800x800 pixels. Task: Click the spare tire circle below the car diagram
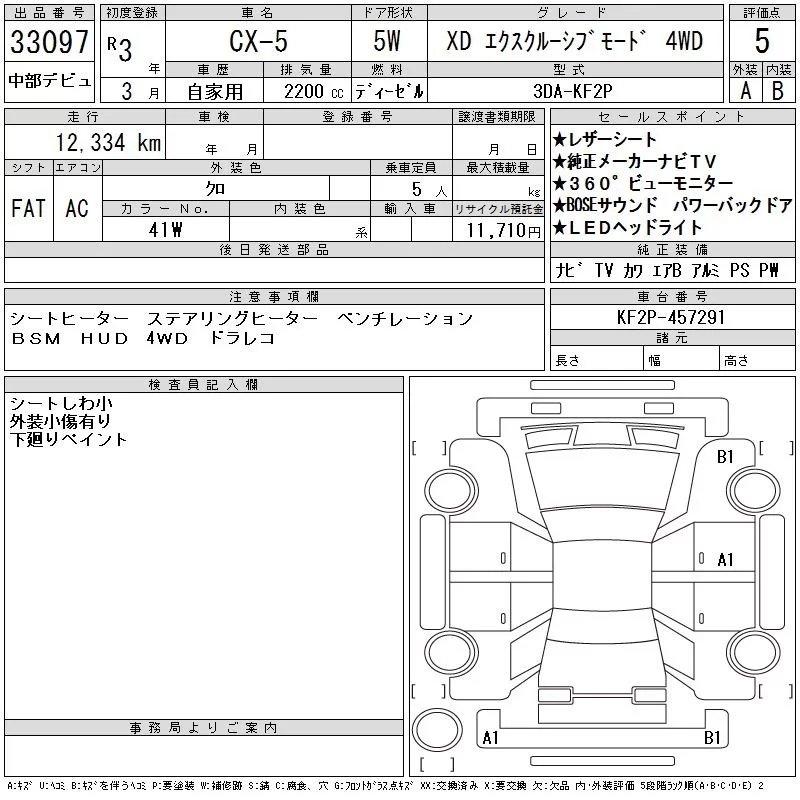(x=437, y=730)
